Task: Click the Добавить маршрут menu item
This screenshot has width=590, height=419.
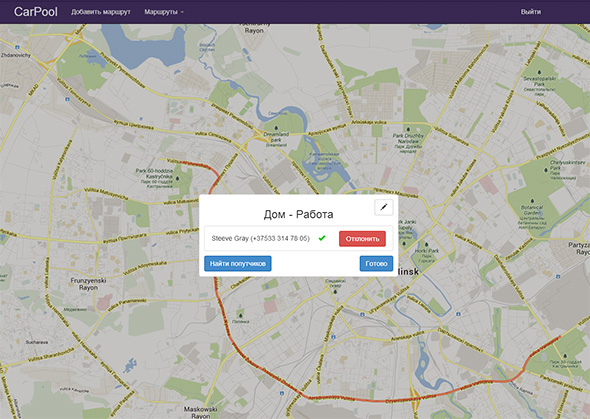Action: click(101, 12)
